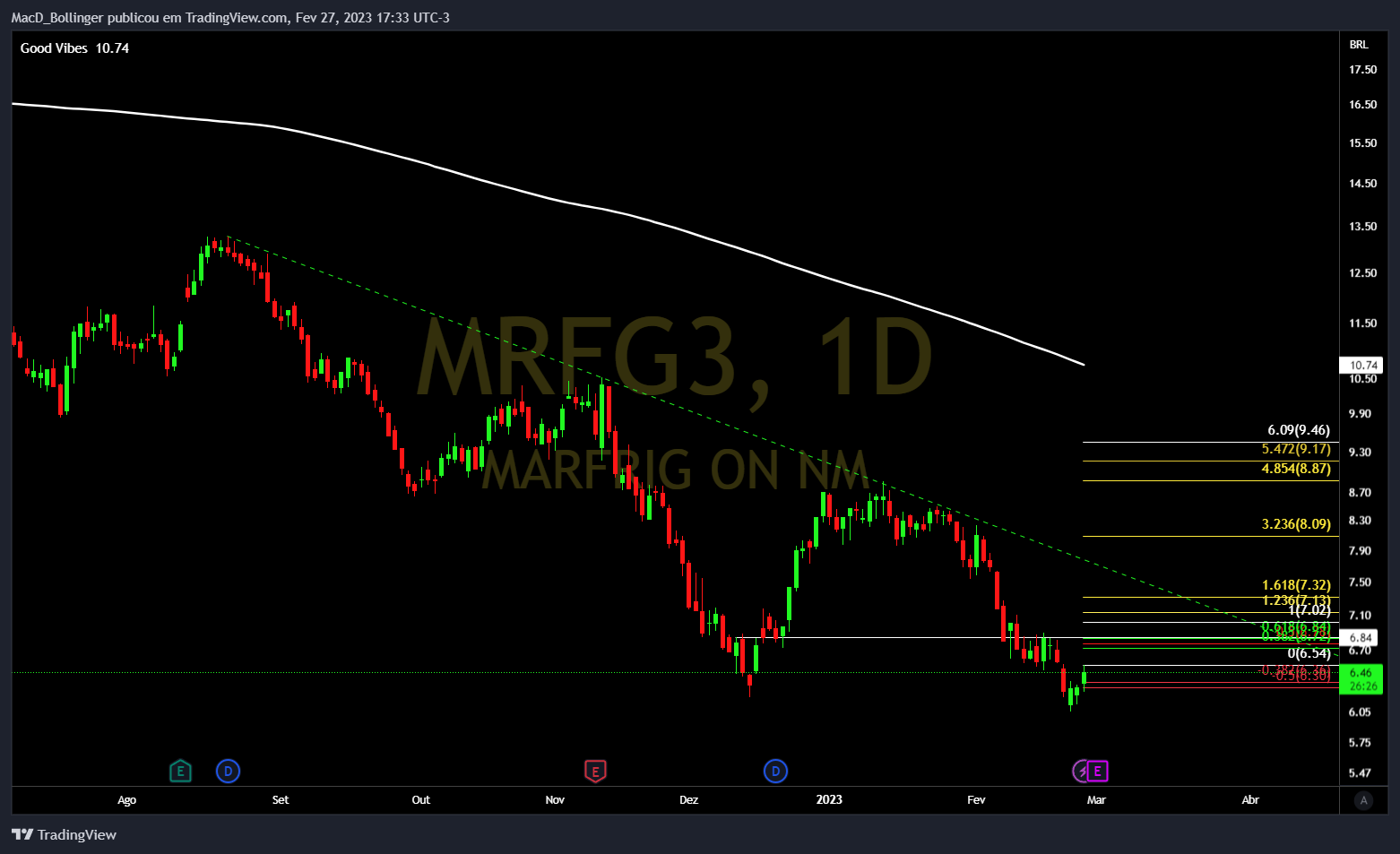Click the 13.50 price scale value
Screen dimensions: 1400x854
tap(1362, 227)
